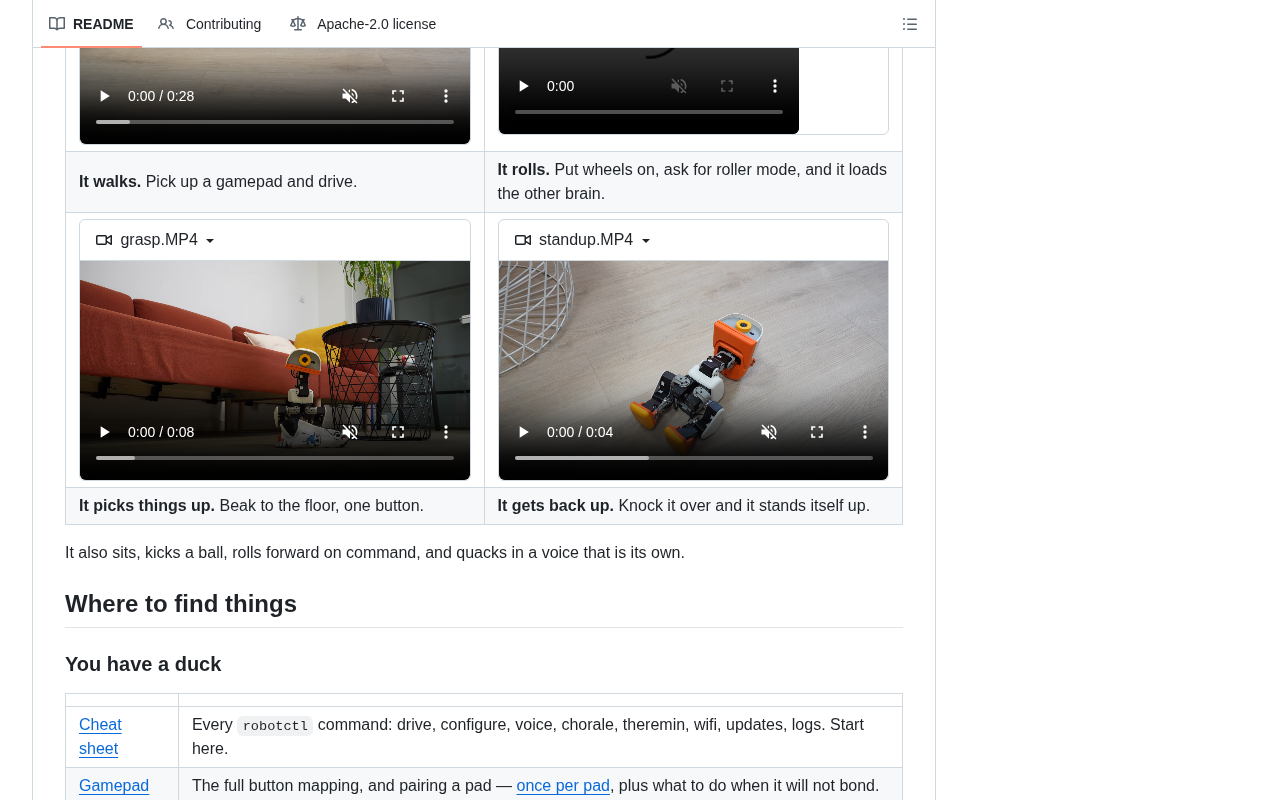Enter fullscreen on grasp.MP4 video

pyautogui.click(x=398, y=432)
